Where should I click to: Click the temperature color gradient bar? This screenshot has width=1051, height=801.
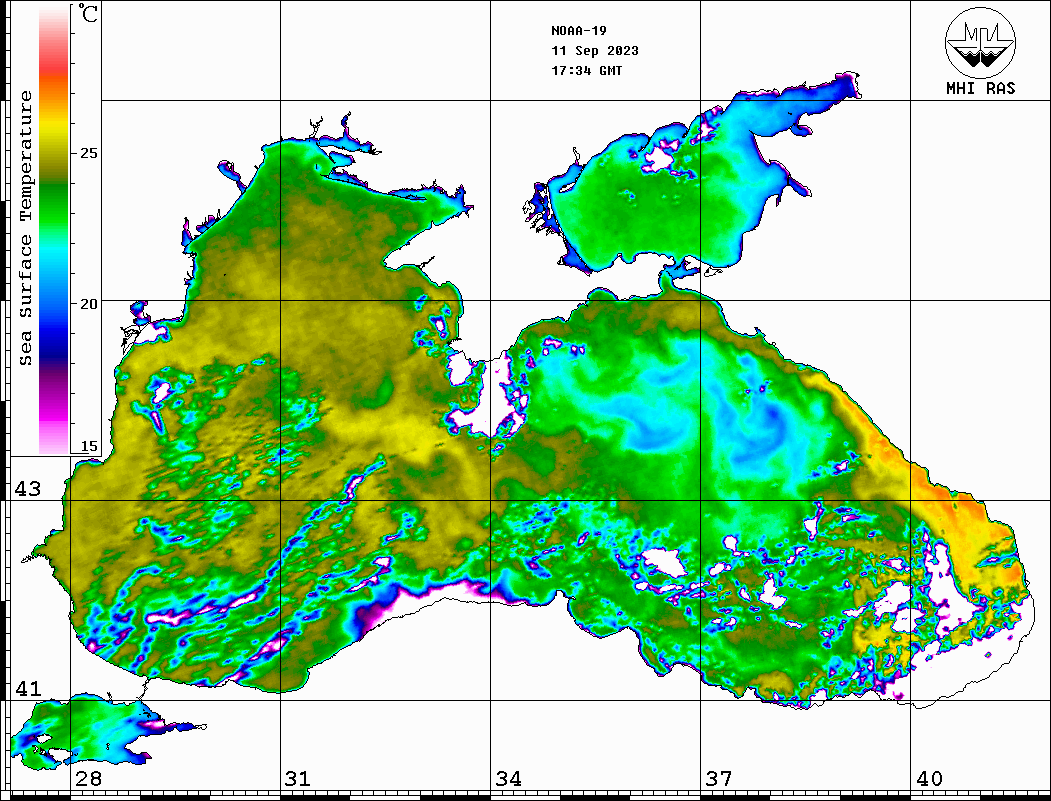click(x=54, y=229)
